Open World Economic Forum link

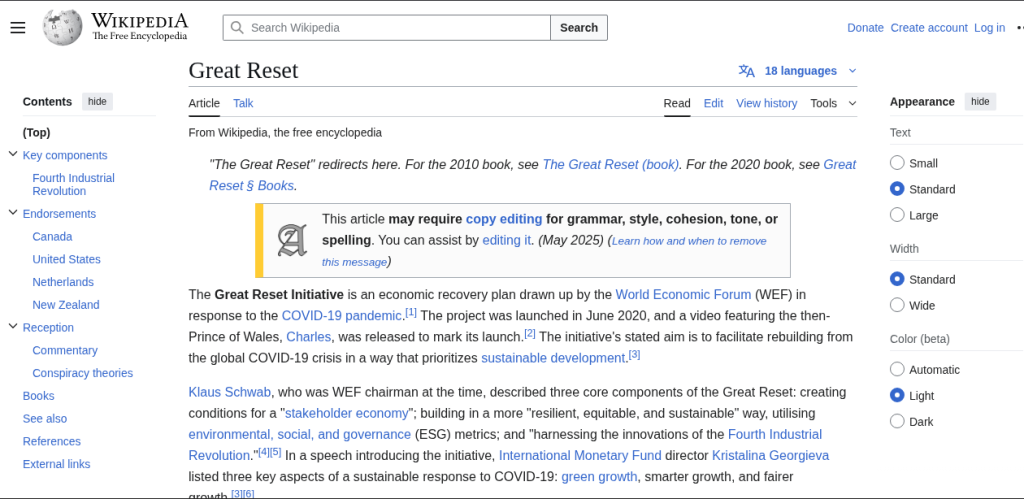coord(683,294)
